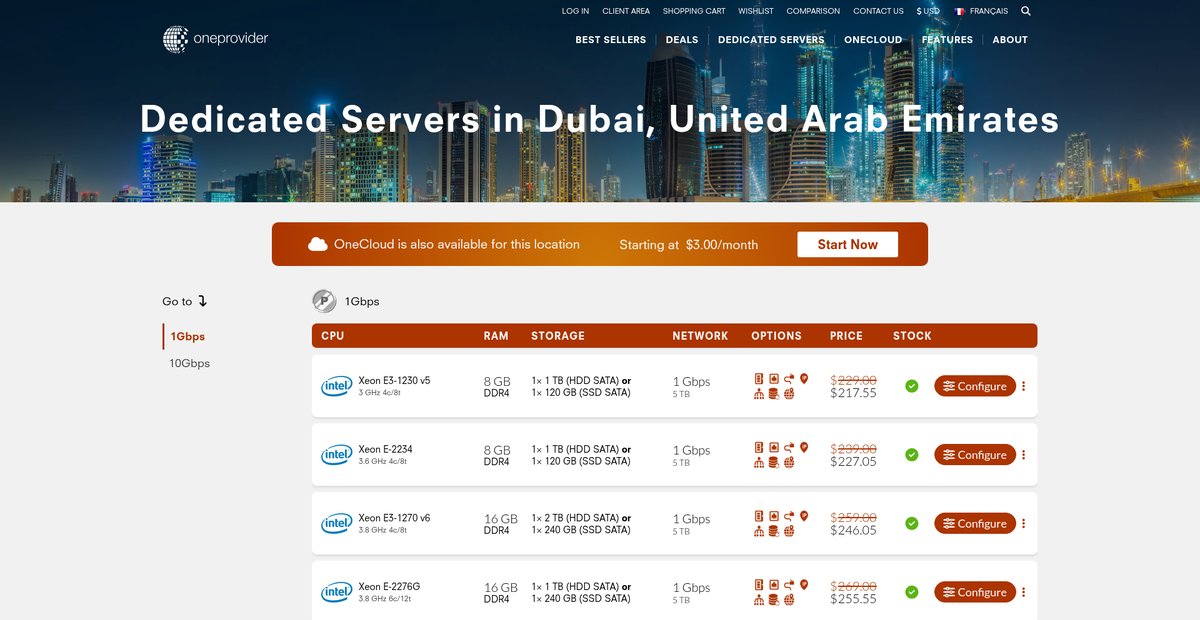
Task: Click the Intel logo on the Xeon E-2276G row
Action: (x=336, y=592)
